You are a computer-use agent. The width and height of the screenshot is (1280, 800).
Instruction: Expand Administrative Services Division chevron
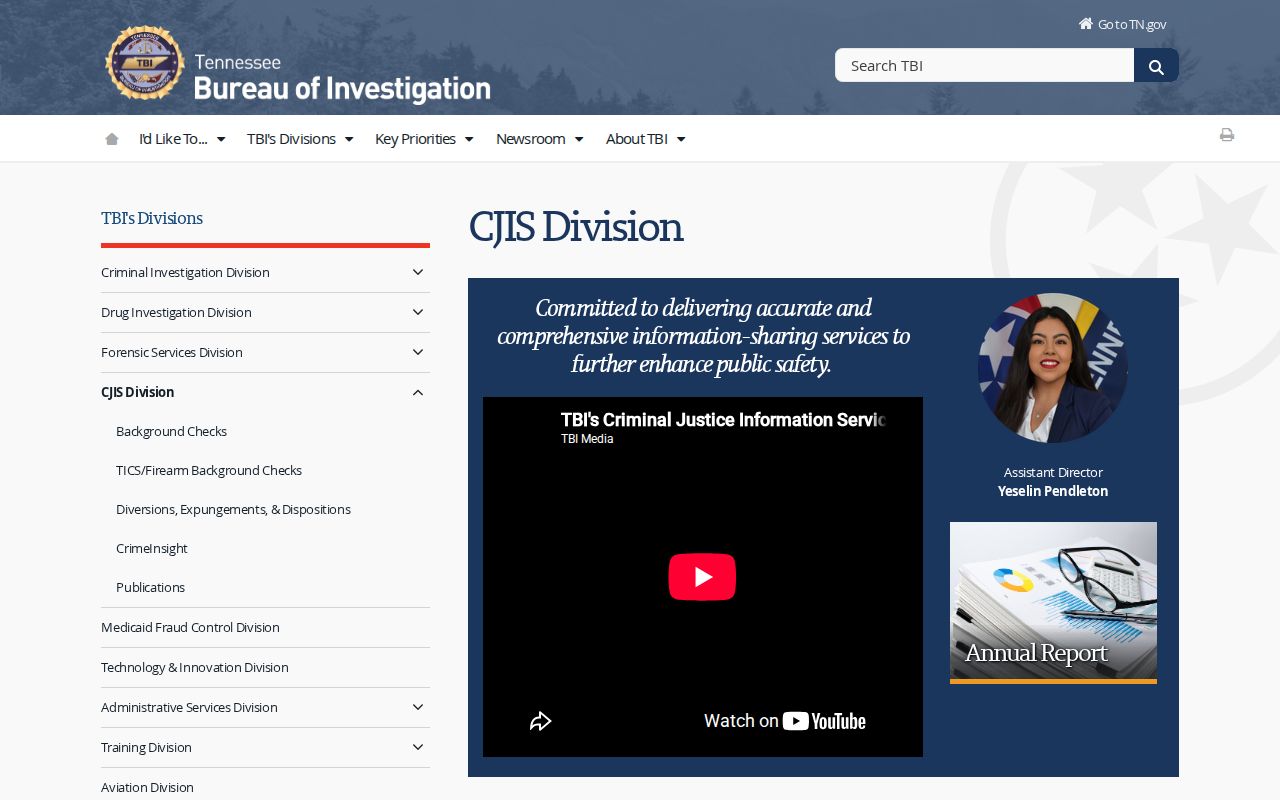point(418,707)
